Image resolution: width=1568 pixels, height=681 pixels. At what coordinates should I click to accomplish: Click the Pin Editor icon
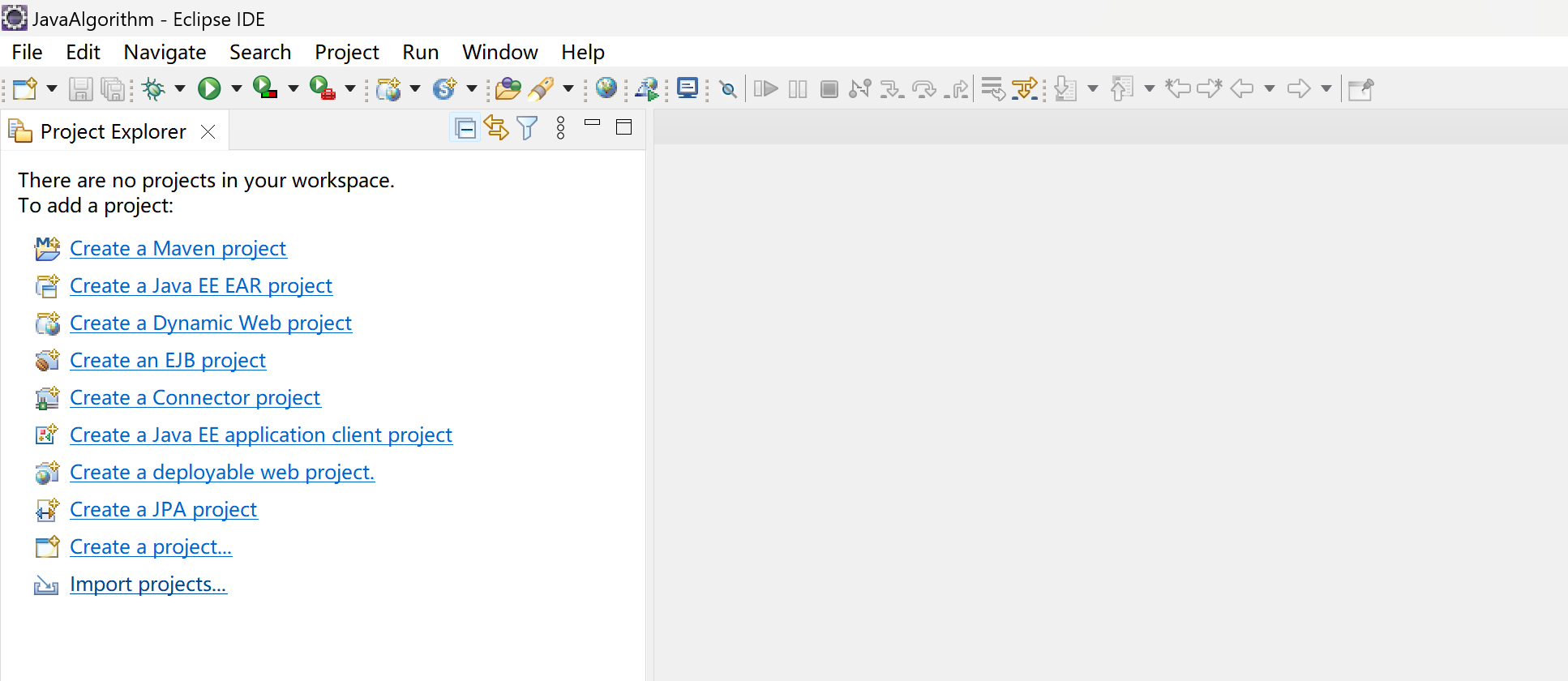tap(1360, 88)
